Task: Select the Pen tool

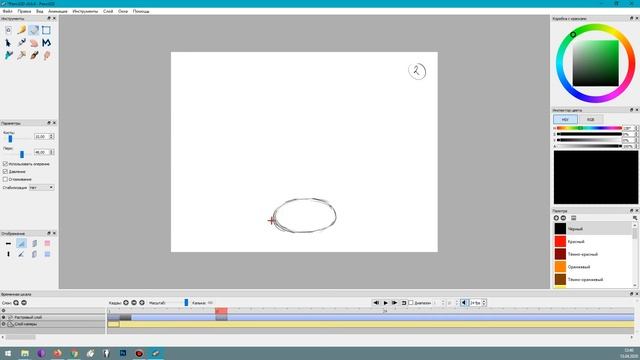Action: pyautogui.click(x=21, y=42)
